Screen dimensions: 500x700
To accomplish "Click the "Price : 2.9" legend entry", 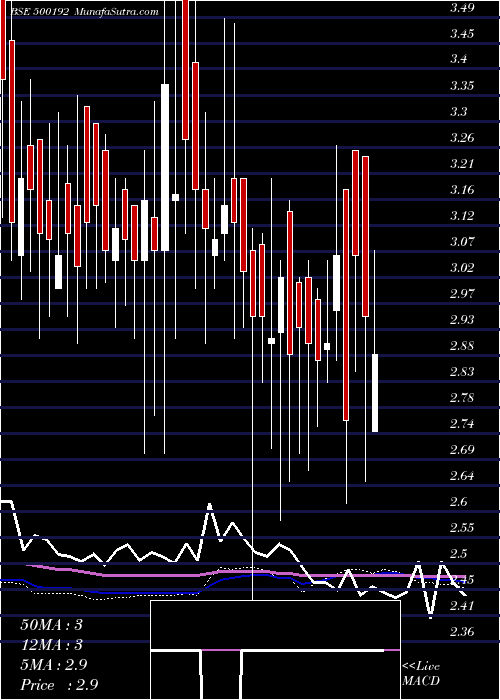I will click(59, 685).
